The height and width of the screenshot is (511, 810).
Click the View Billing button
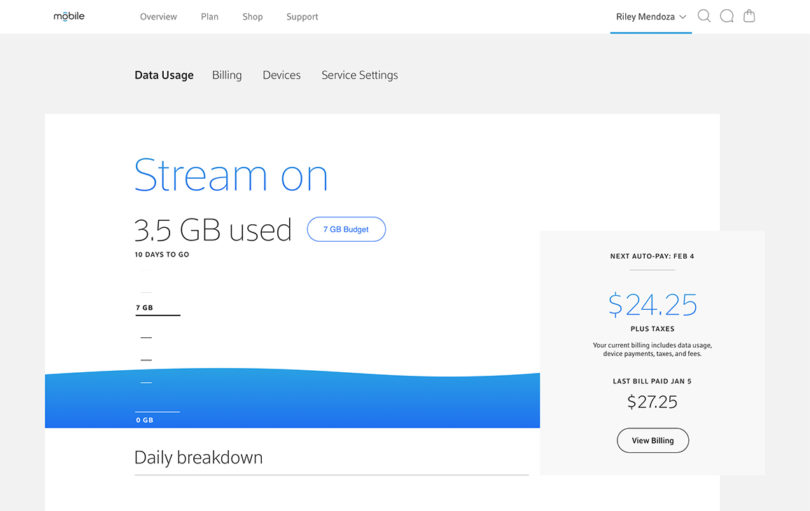coord(652,440)
